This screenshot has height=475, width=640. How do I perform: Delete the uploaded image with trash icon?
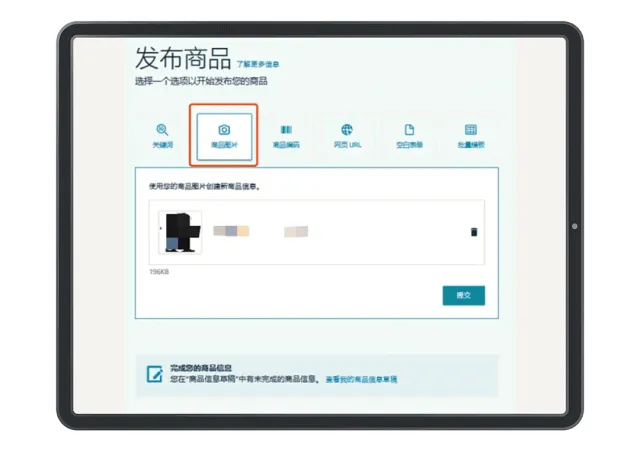tap(473, 232)
